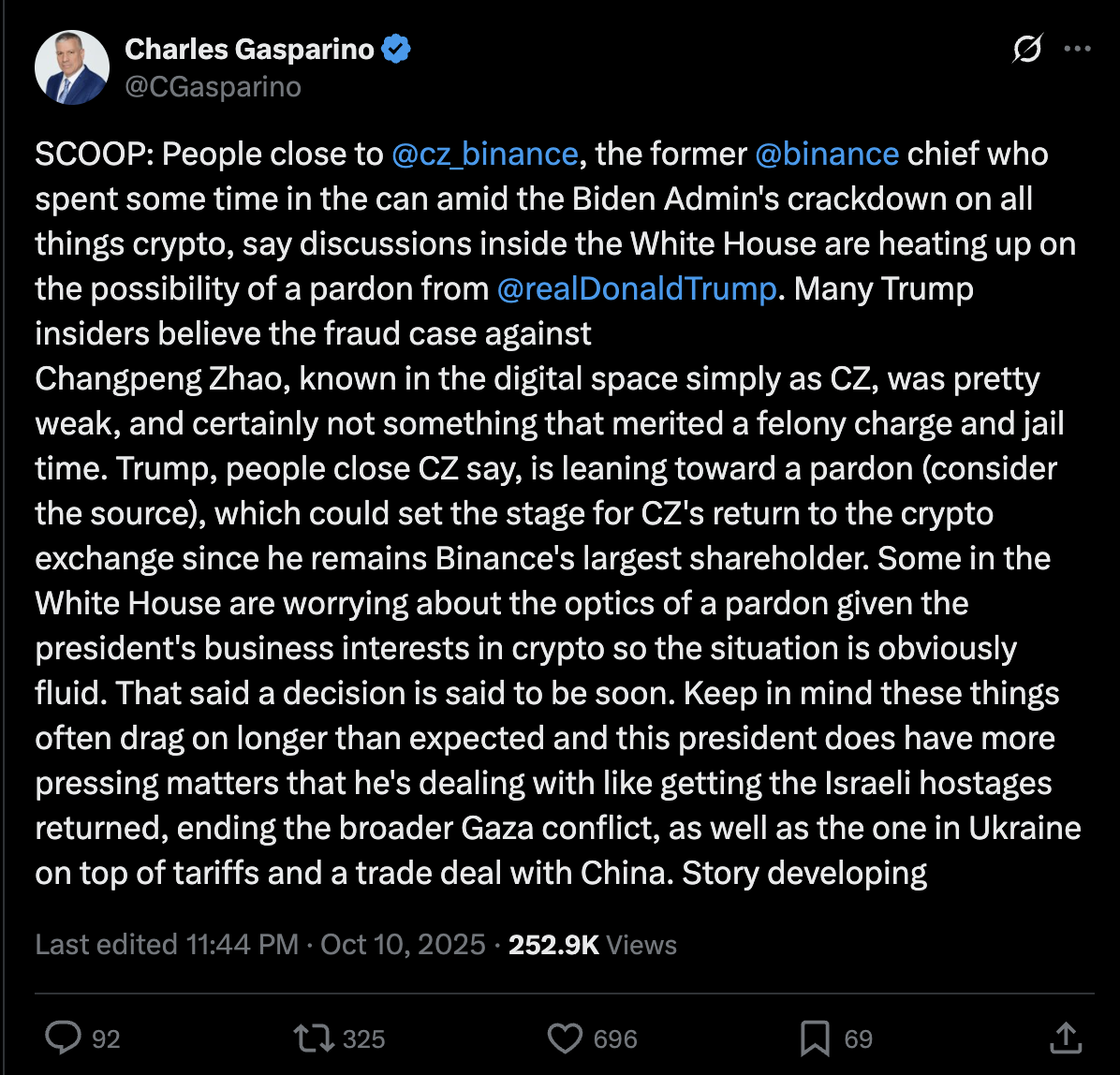Click the 325 reposts count
Viewport: 1120px width, 1075px height.
pyautogui.click(x=364, y=1038)
